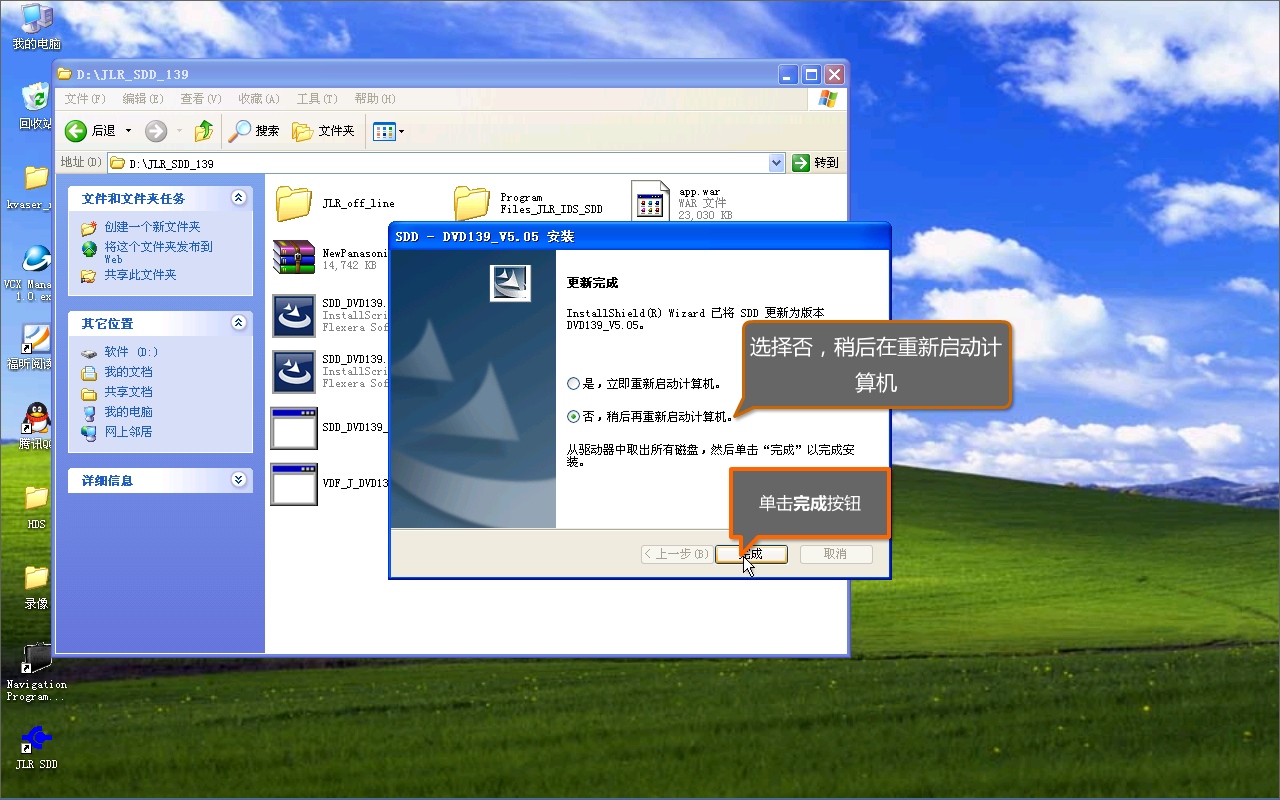Collapse the 文件和文件夹任务 panel
The height and width of the screenshot is (800, 1280).
(238, 198)
